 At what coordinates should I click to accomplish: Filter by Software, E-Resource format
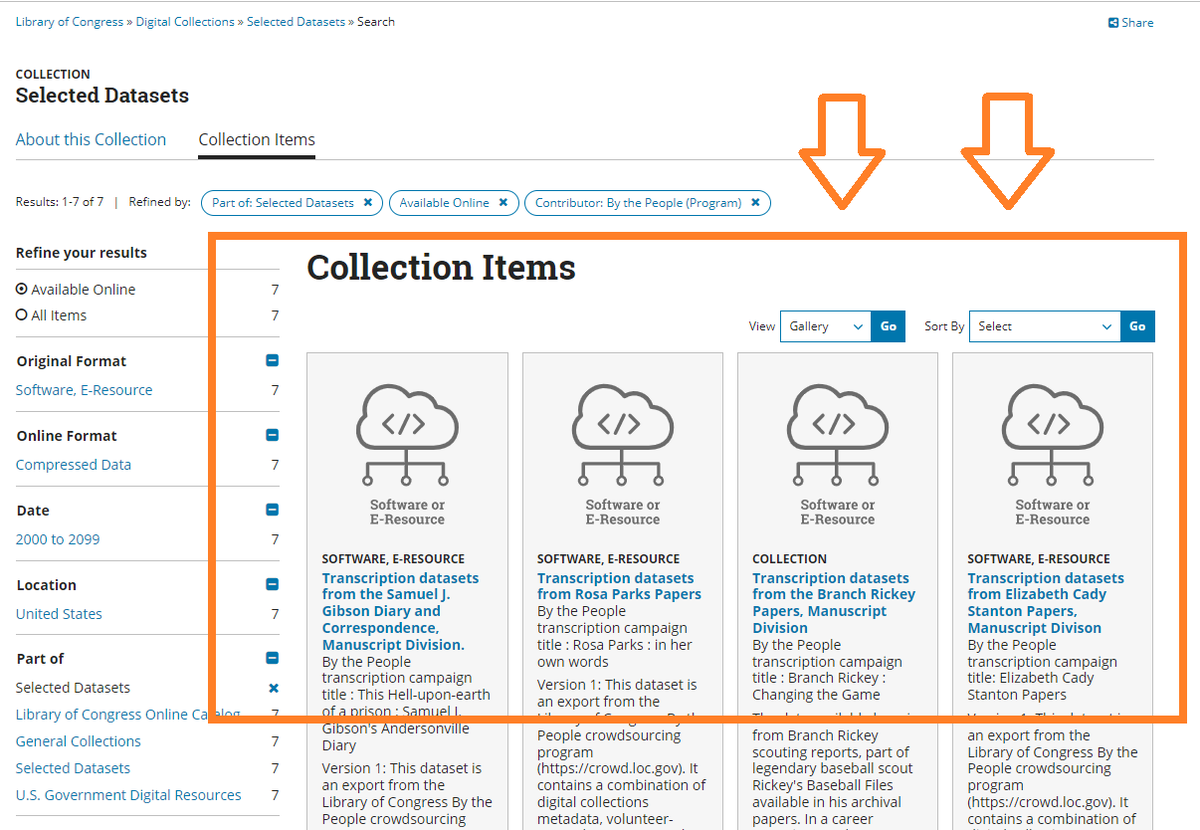(84, 390)
